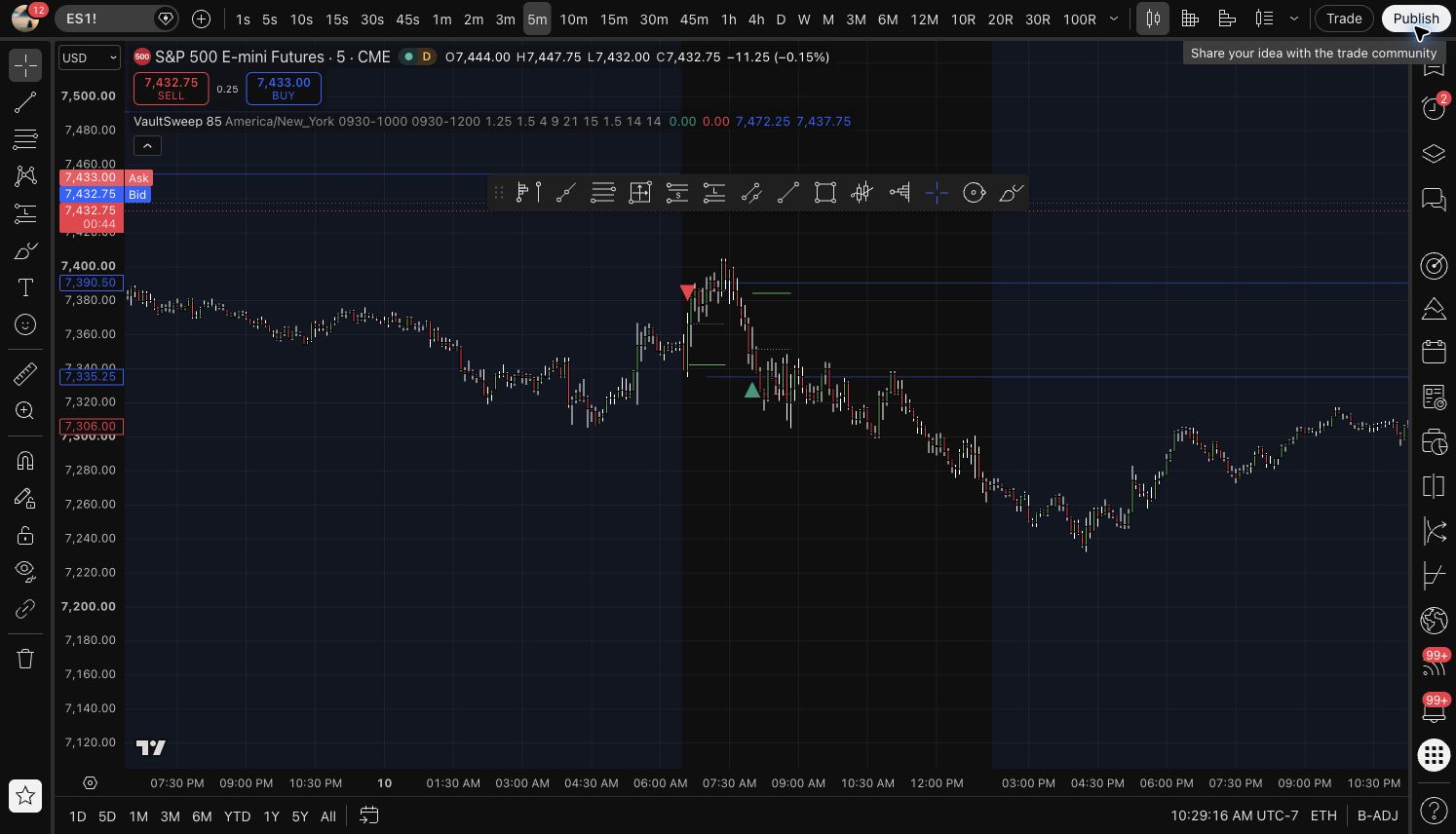Viewport: 1456px width, 834px height.
Task: Open products apps grid button
Action: pos(1434,755)
